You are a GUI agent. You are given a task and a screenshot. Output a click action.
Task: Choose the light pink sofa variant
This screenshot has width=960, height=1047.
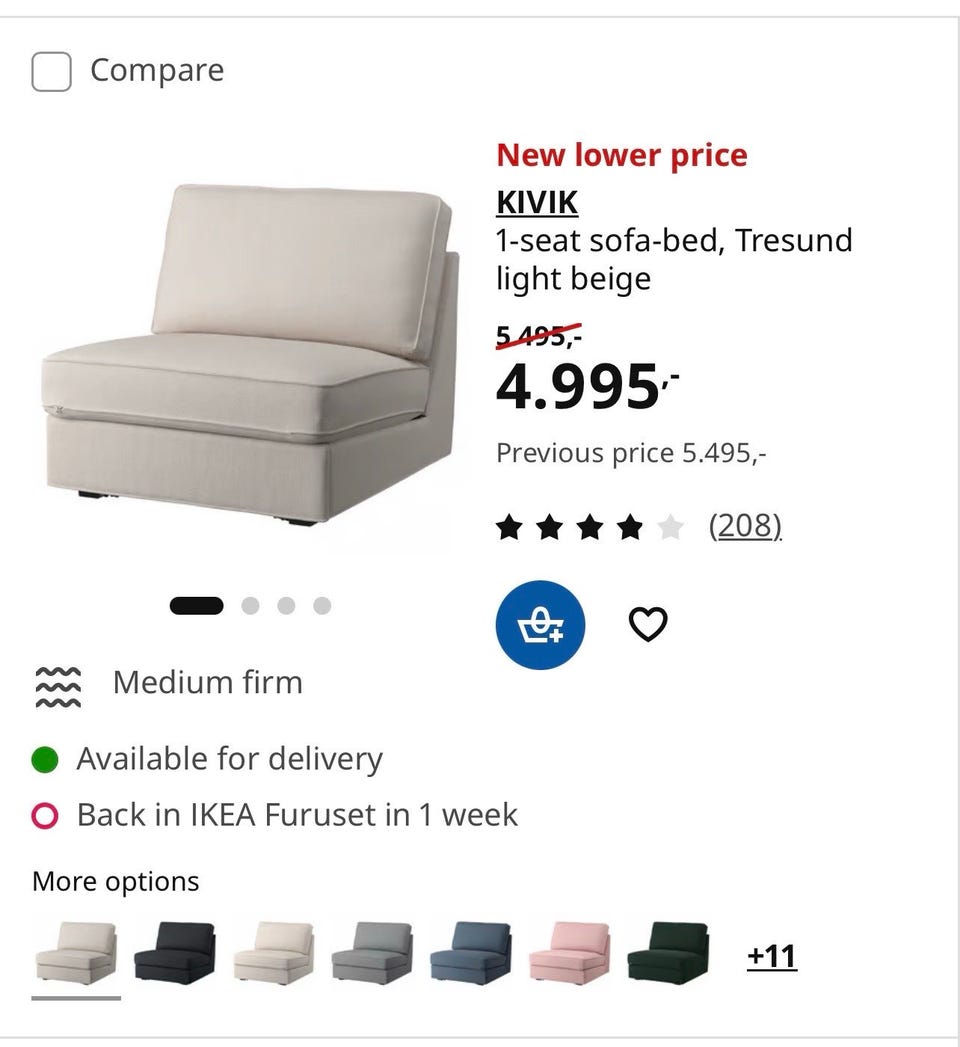pyautogui.click(x=570, y=953)
